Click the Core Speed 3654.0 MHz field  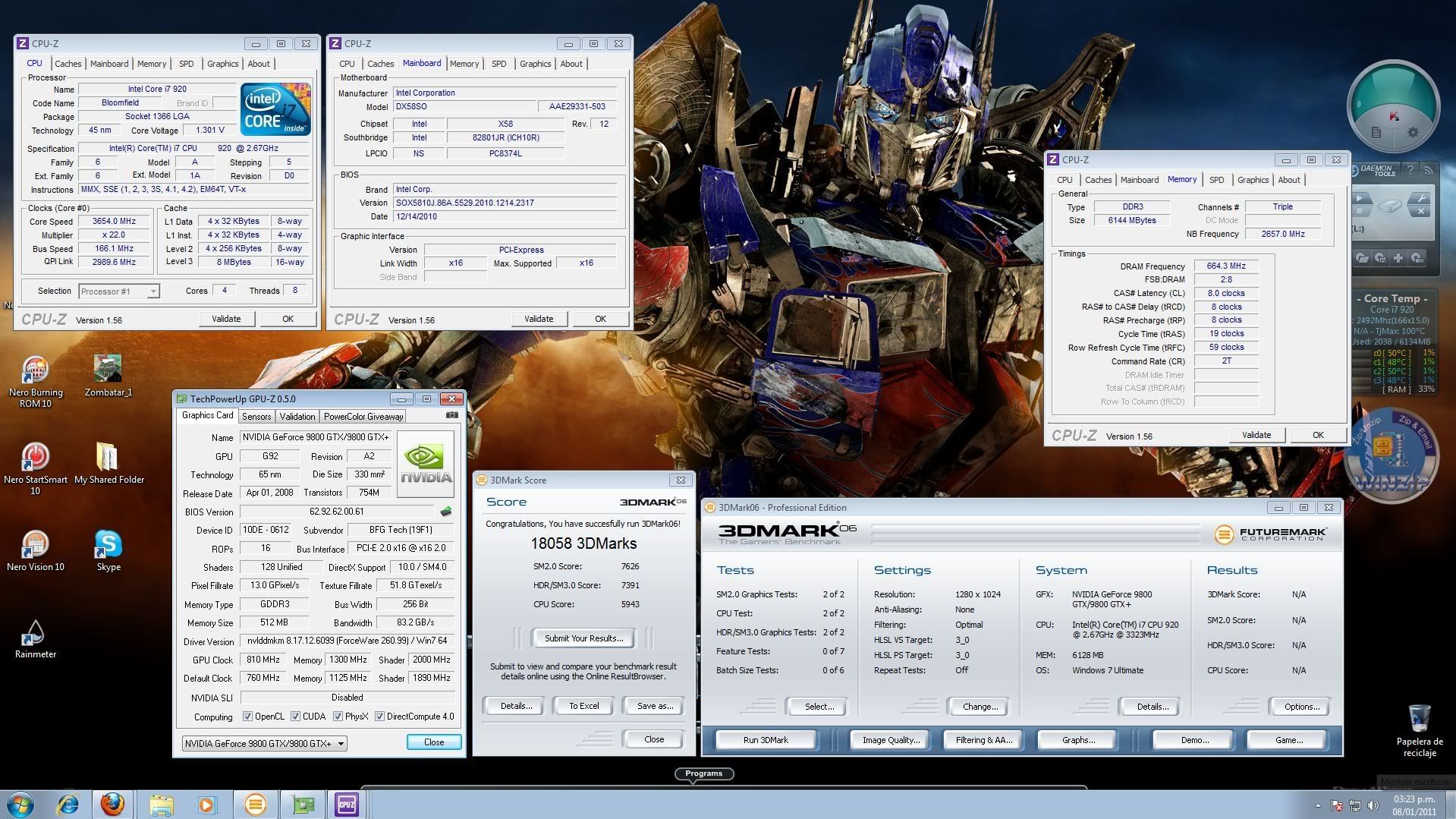(x=114, y=222)
